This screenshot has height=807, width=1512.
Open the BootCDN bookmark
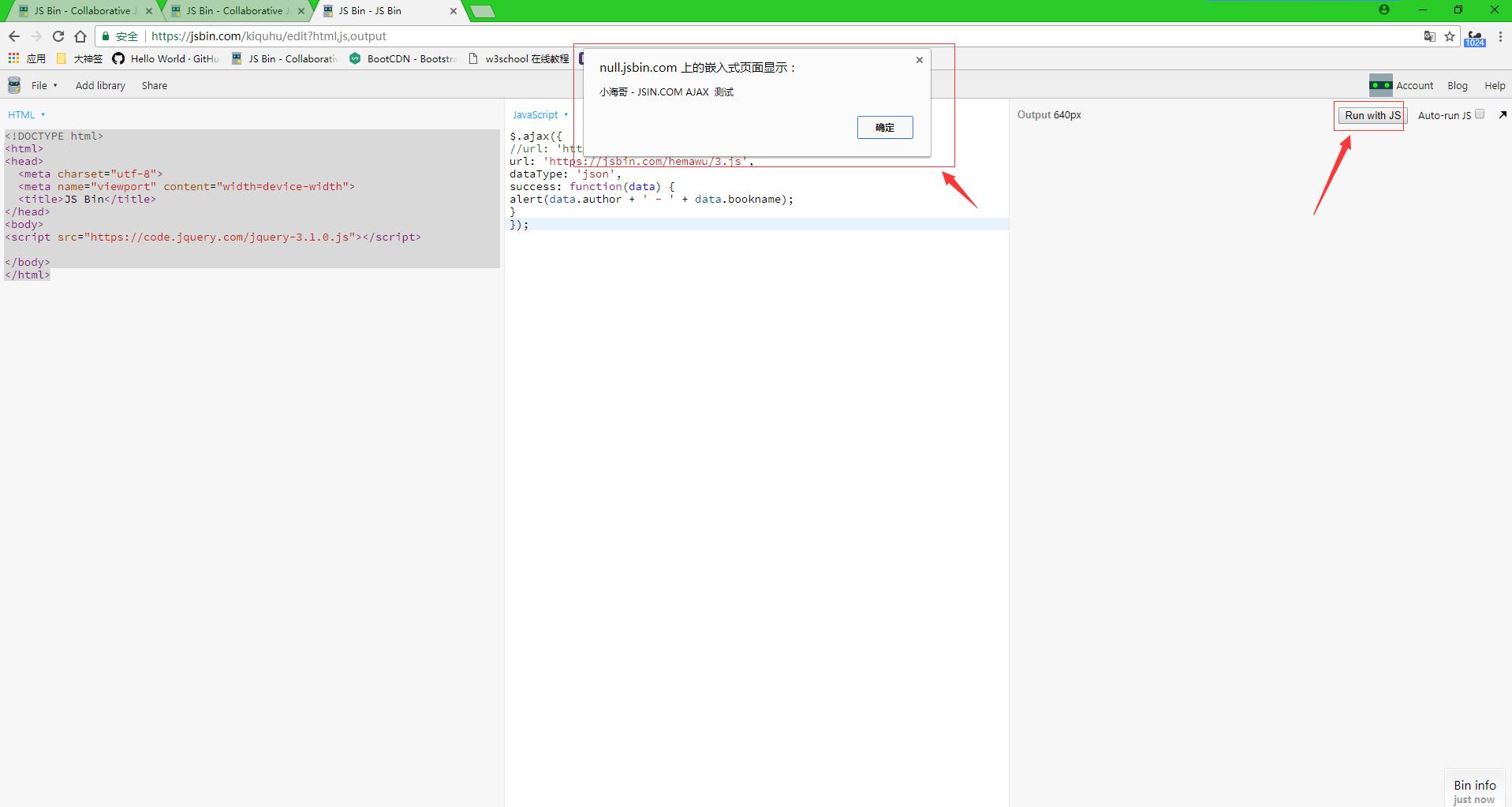point(403,58)
